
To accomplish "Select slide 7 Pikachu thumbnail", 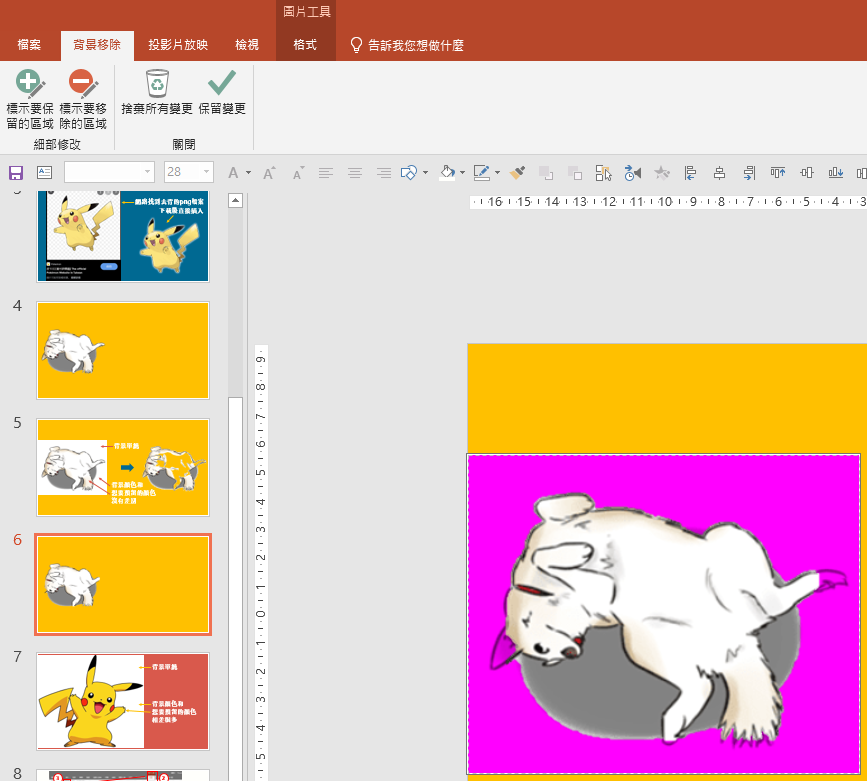I will pos(123,701).
